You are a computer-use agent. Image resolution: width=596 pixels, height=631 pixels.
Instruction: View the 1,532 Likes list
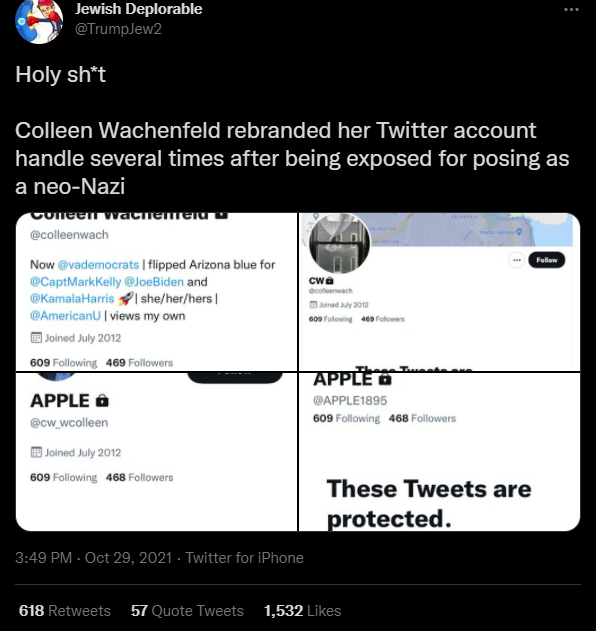303,610
